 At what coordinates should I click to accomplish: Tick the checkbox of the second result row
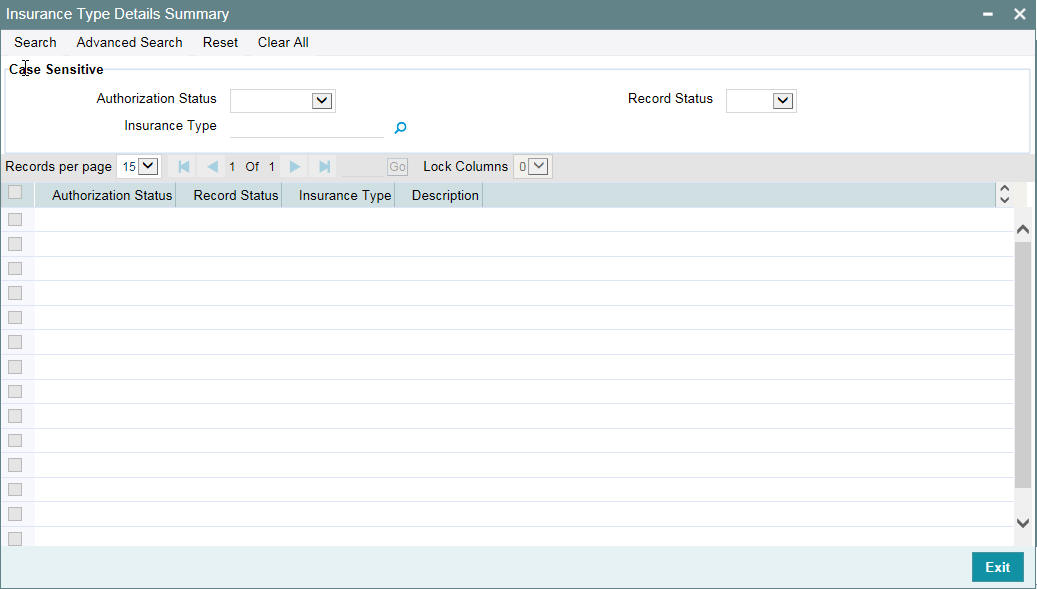coord(15,244)
